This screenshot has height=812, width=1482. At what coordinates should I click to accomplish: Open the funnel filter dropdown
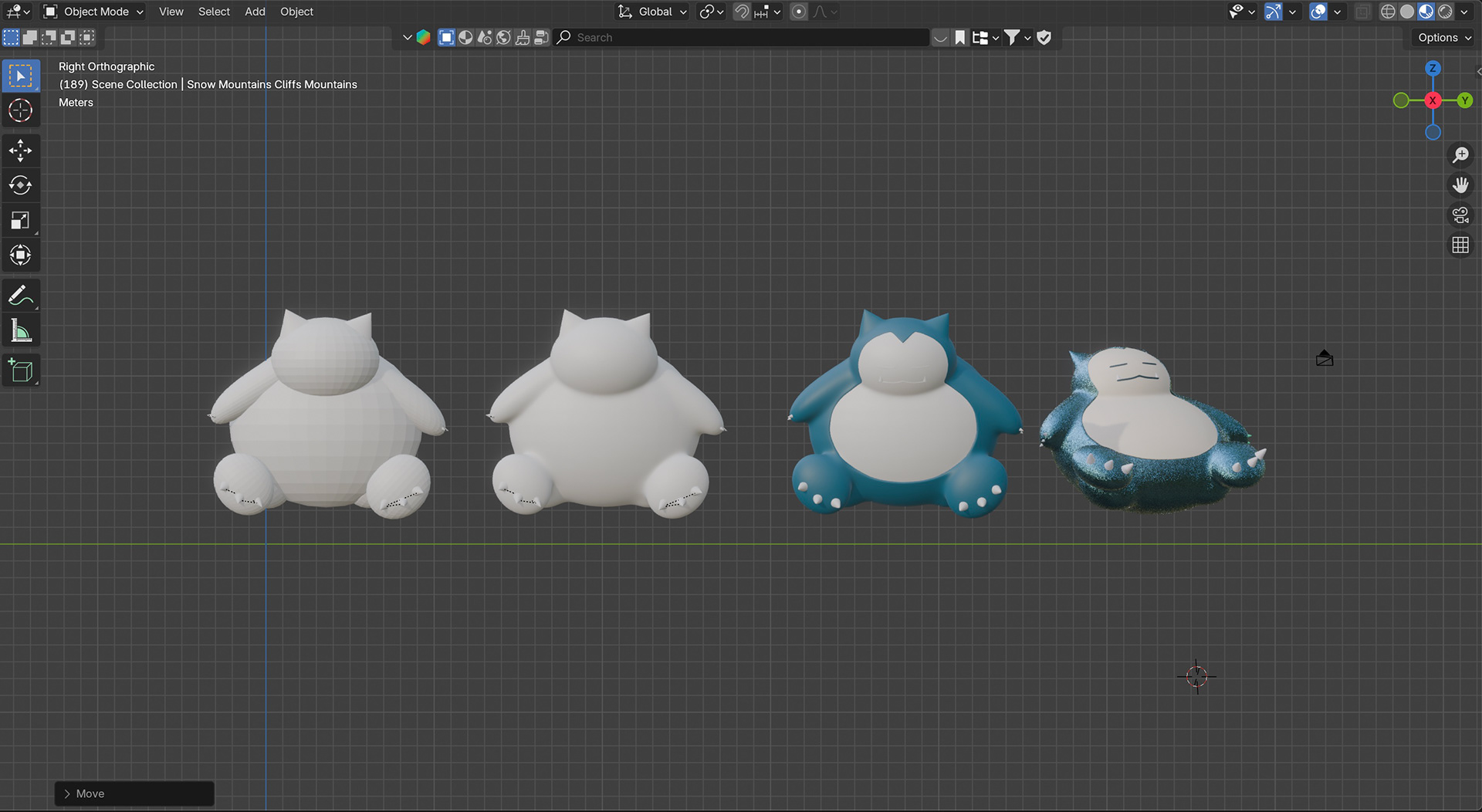coord(1017,37)
